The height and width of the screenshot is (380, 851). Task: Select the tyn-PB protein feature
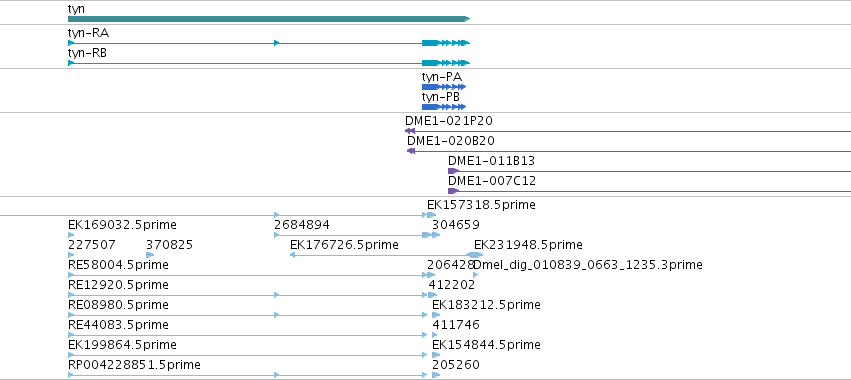pyautogui.click(x=444, y=107)
